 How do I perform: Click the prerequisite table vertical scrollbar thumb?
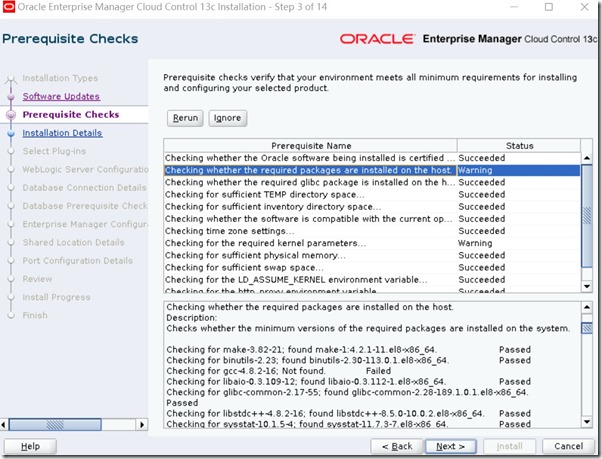click(x=587, y=216)
